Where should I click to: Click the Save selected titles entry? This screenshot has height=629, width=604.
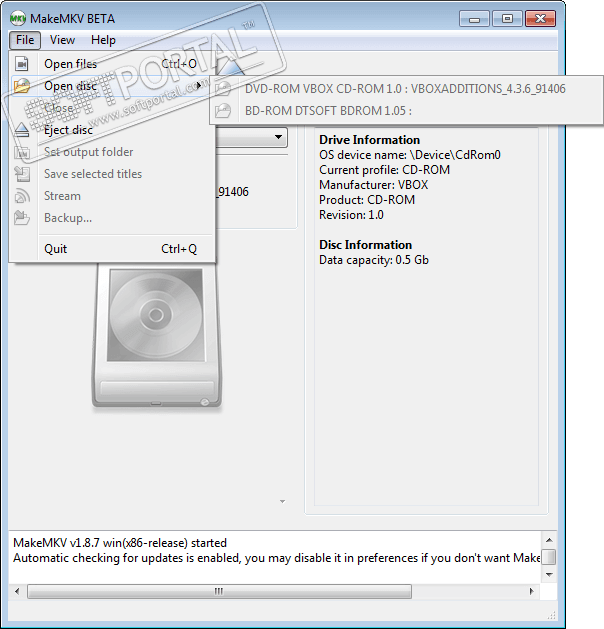pos(112,174)
